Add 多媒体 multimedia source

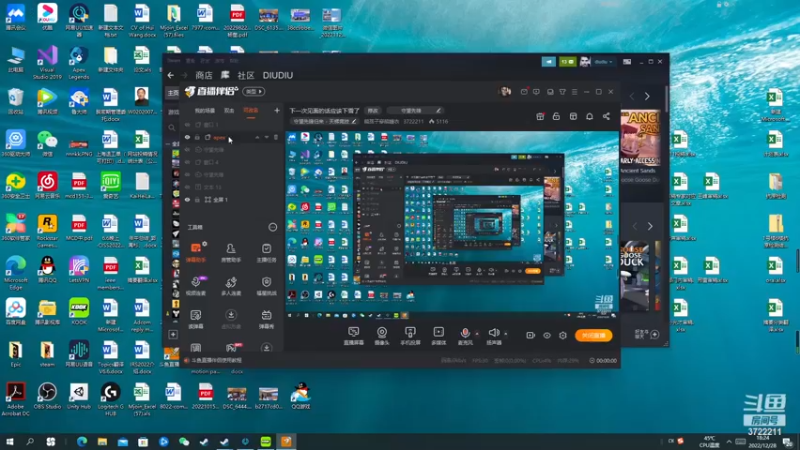point(439,336)
